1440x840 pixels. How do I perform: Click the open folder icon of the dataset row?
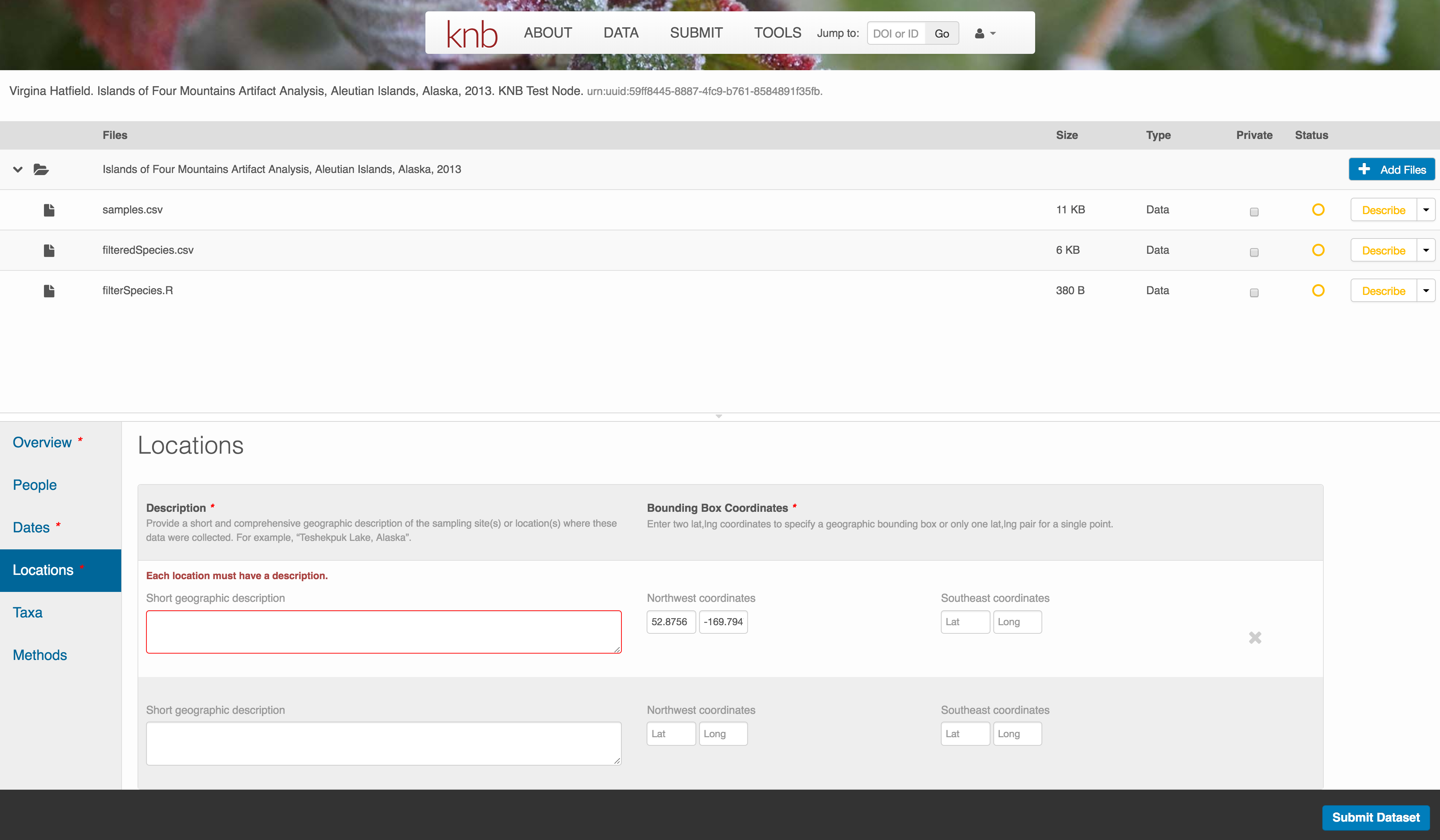[x=41, y=169]
